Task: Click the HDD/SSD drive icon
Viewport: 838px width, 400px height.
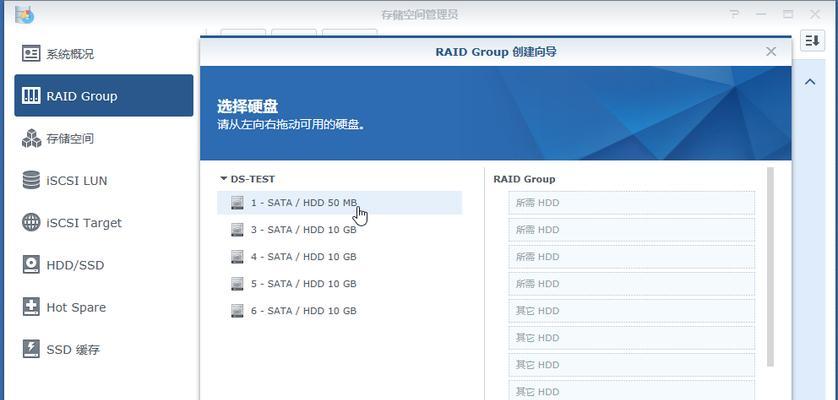Action: [x=31, y=264]
